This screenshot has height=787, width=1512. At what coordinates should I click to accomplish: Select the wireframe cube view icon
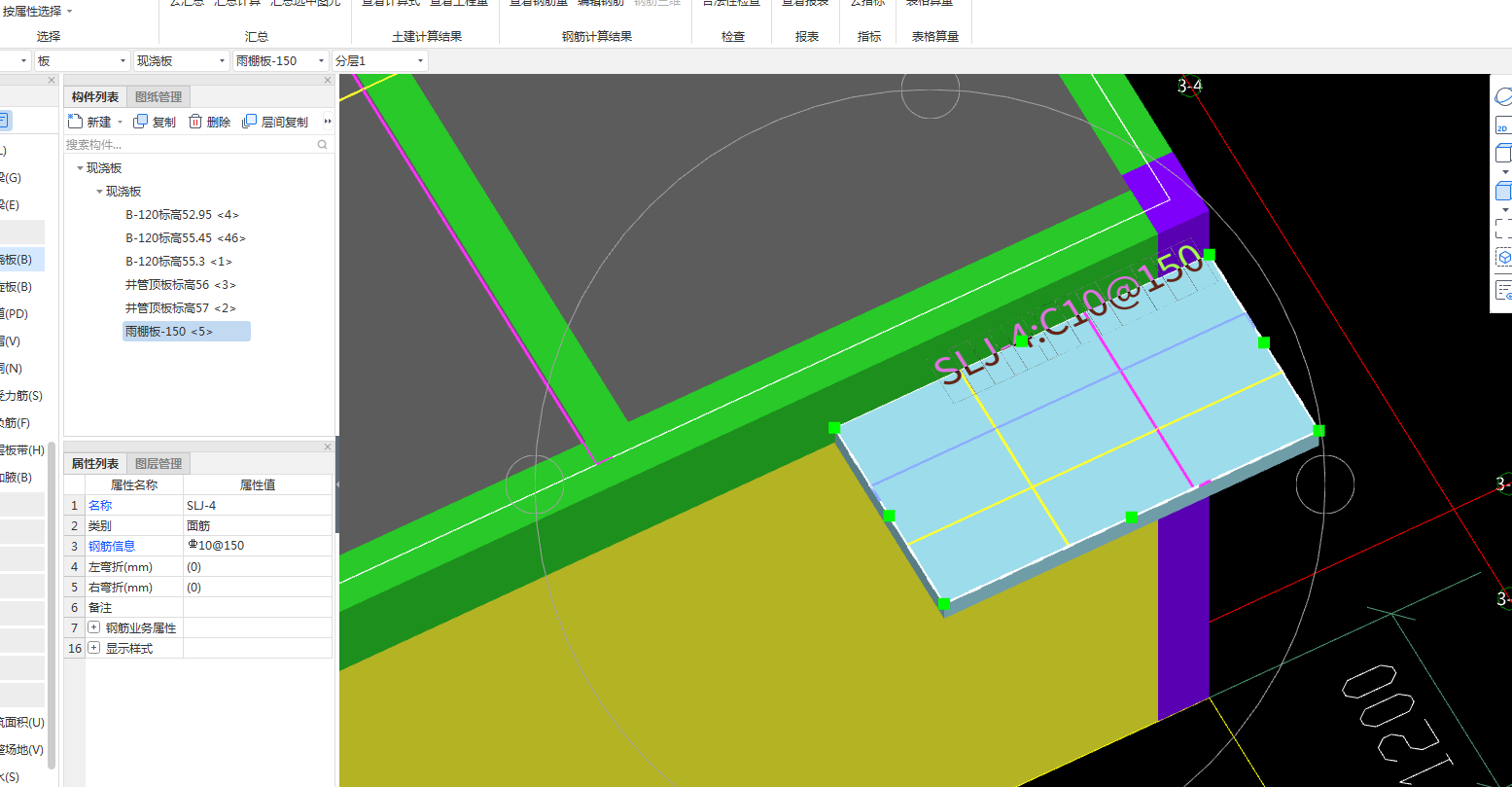[1503, 153]
